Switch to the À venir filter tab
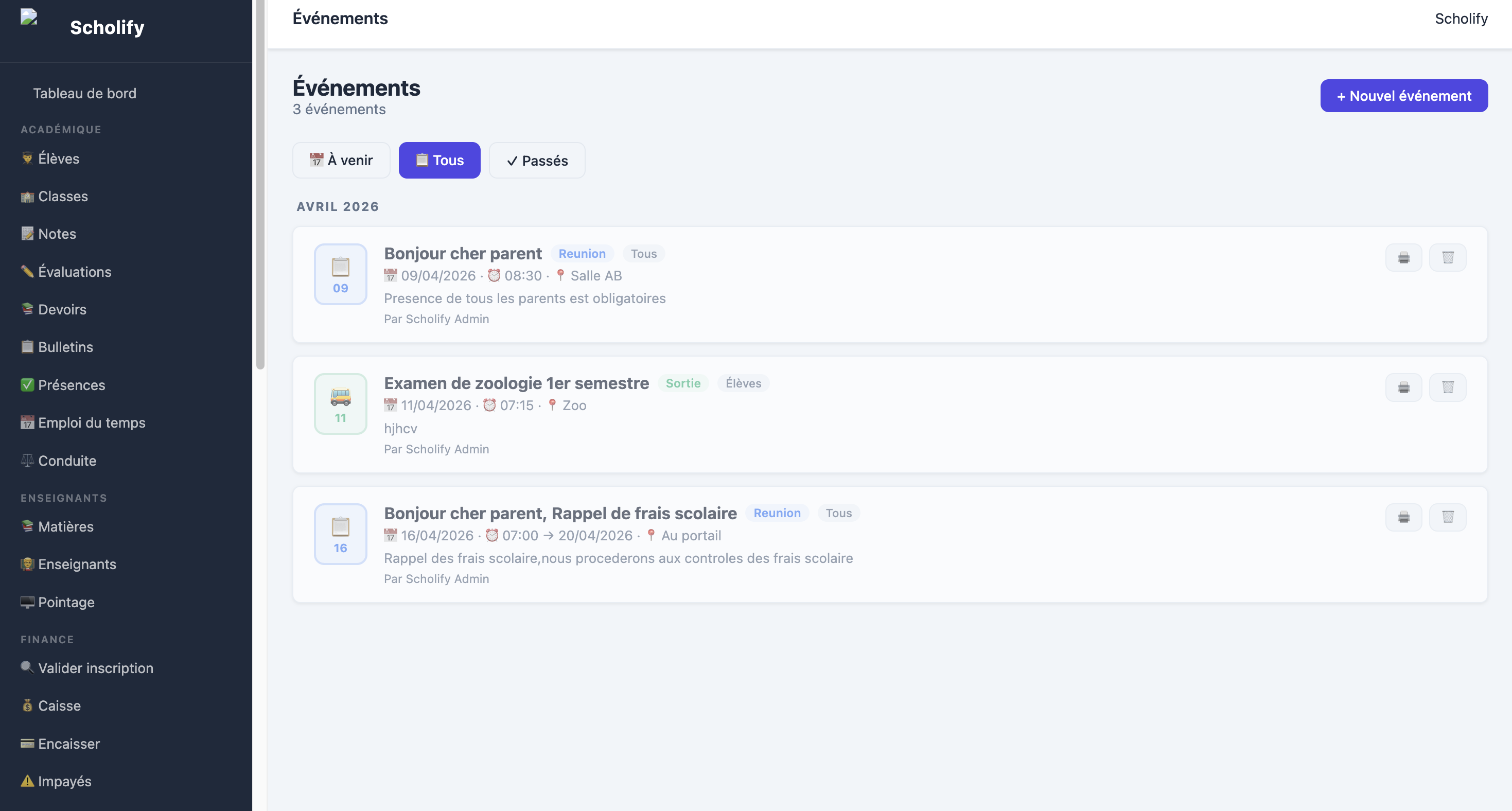This screenshot has width=1512, height=811. pyautogui.click(x=341, y=160)
